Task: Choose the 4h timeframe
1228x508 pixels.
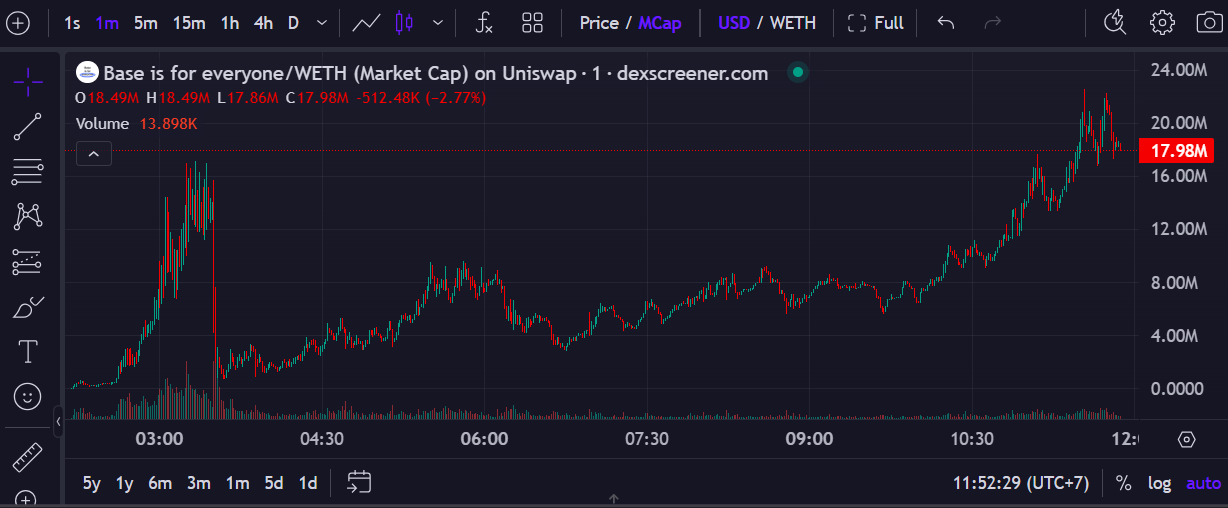Action: (263, 22)
